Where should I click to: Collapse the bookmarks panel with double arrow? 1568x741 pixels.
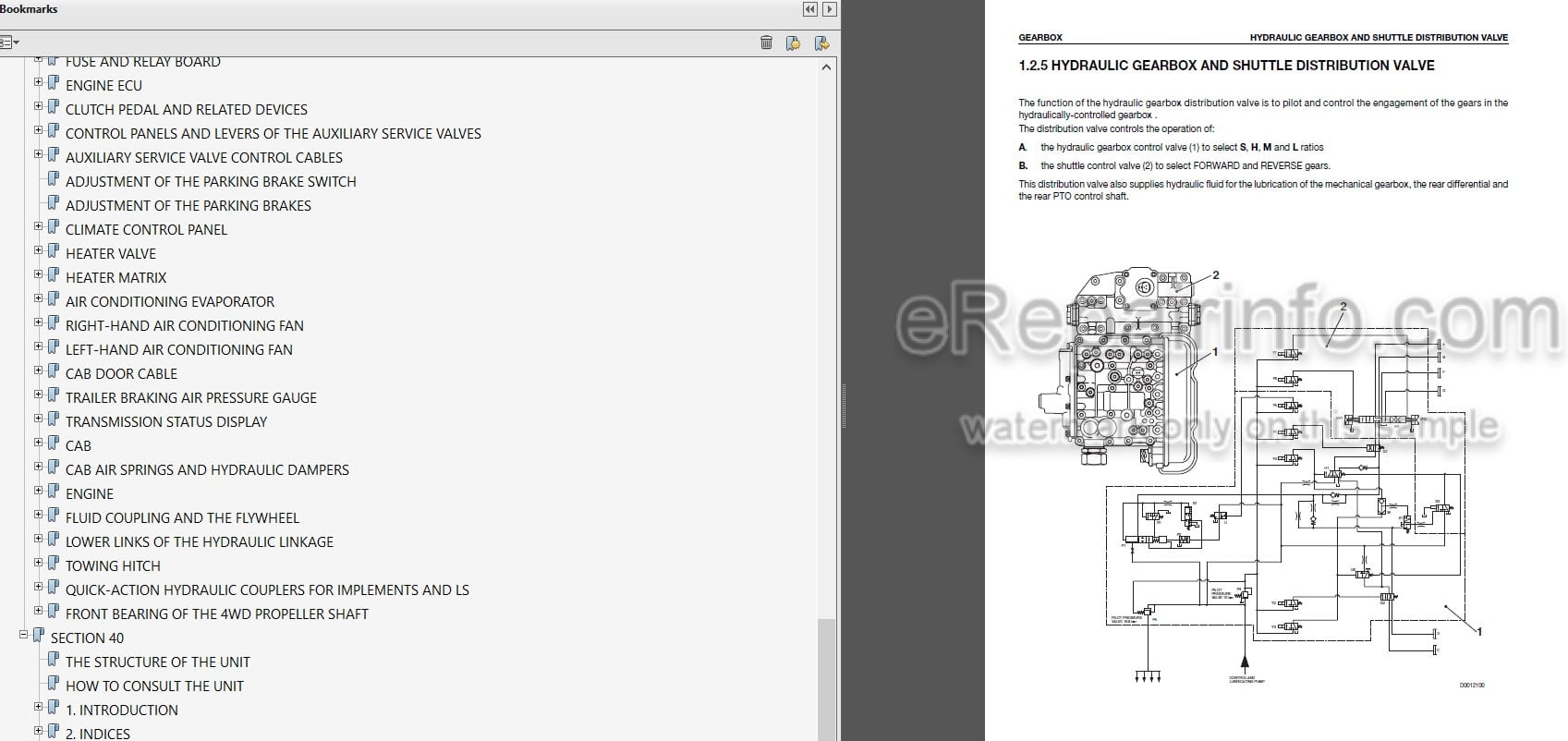pos(810,9)
